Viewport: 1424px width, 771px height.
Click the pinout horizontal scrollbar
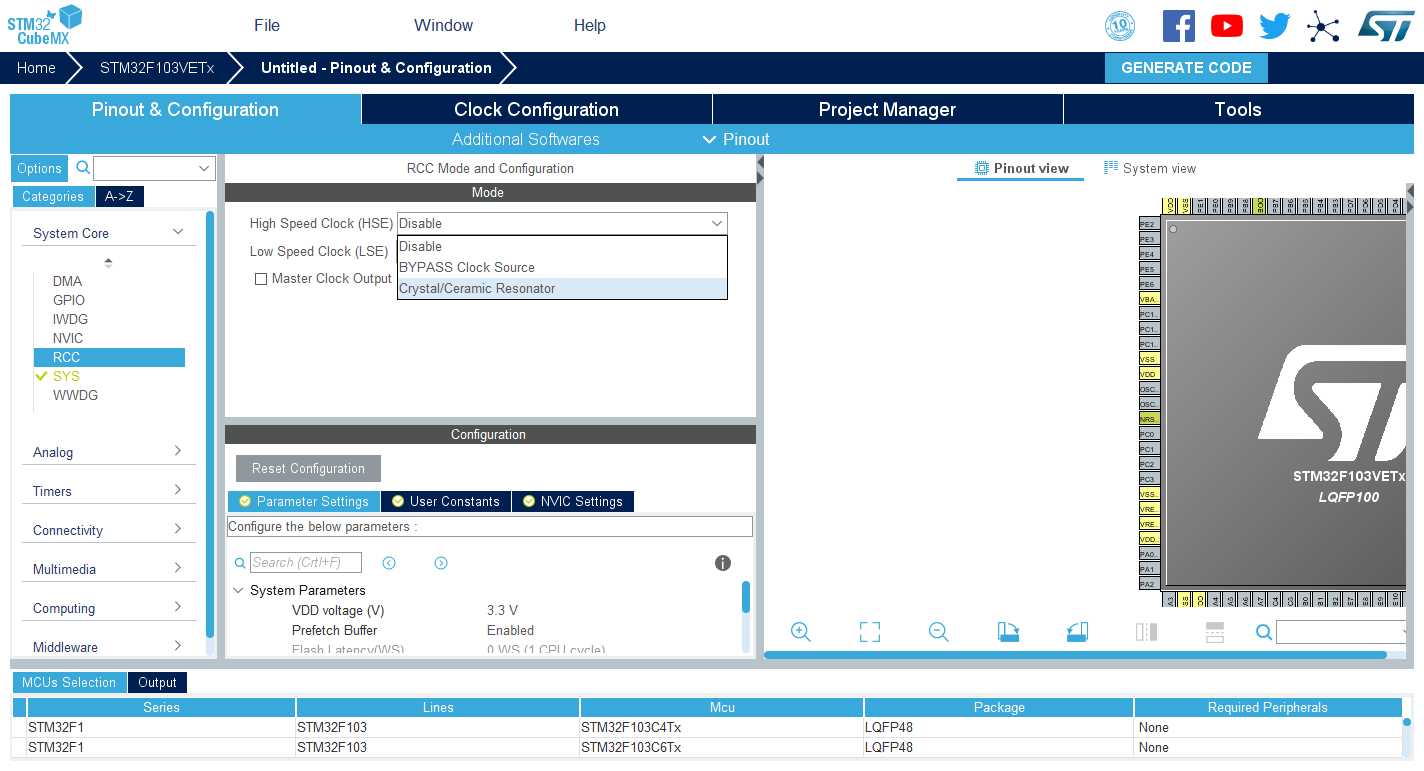coord(1075,655)
